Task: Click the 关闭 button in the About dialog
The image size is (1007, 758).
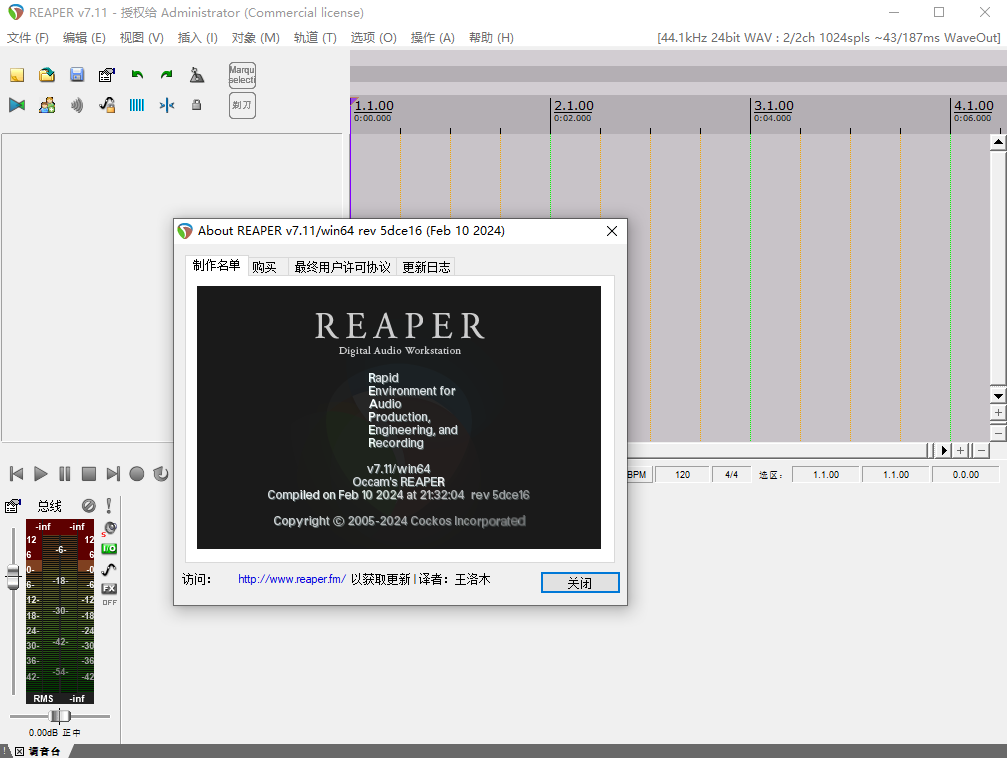Action: tap(580, 582)
